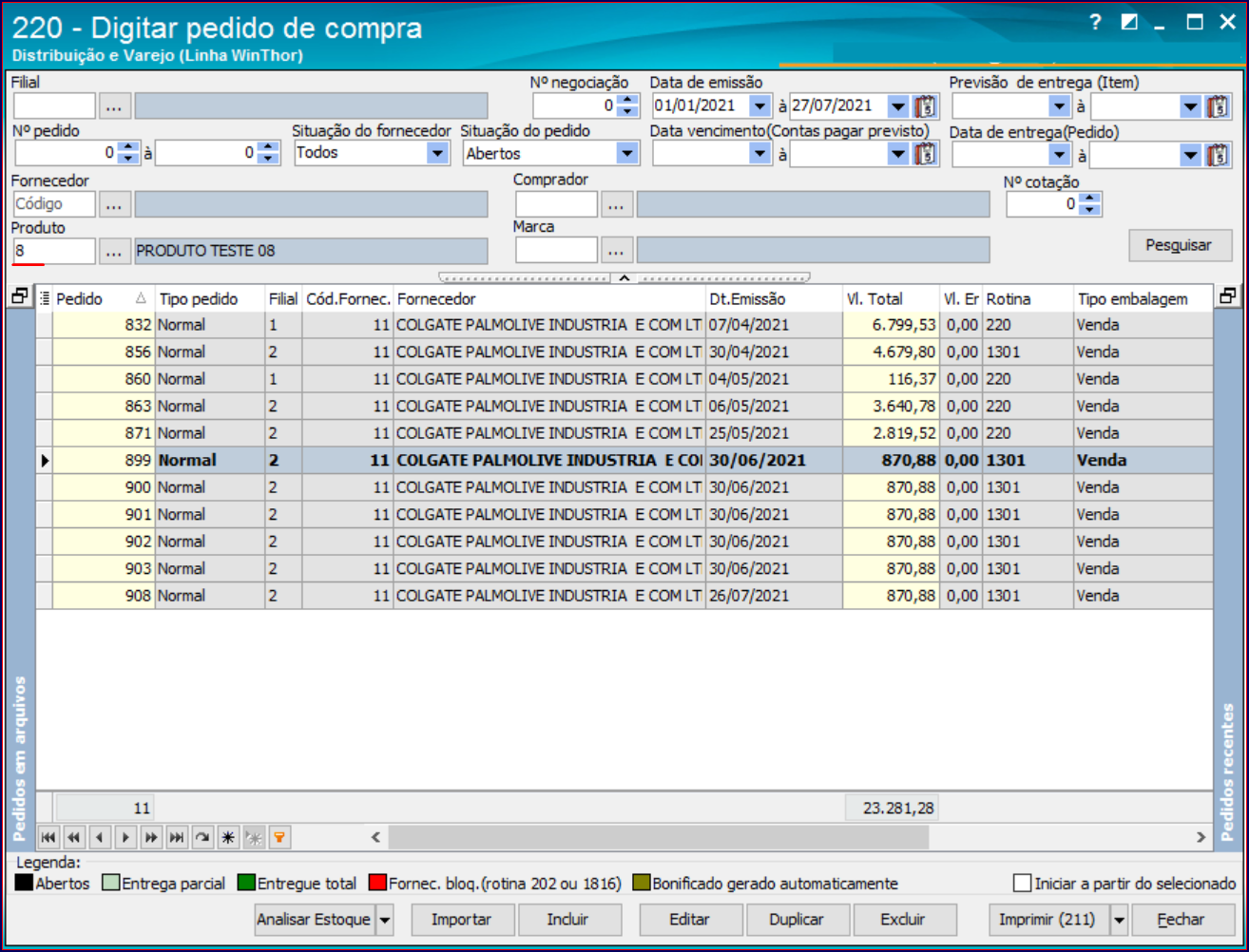Click the black asterisk bookmark icon

tap(227, 837)
